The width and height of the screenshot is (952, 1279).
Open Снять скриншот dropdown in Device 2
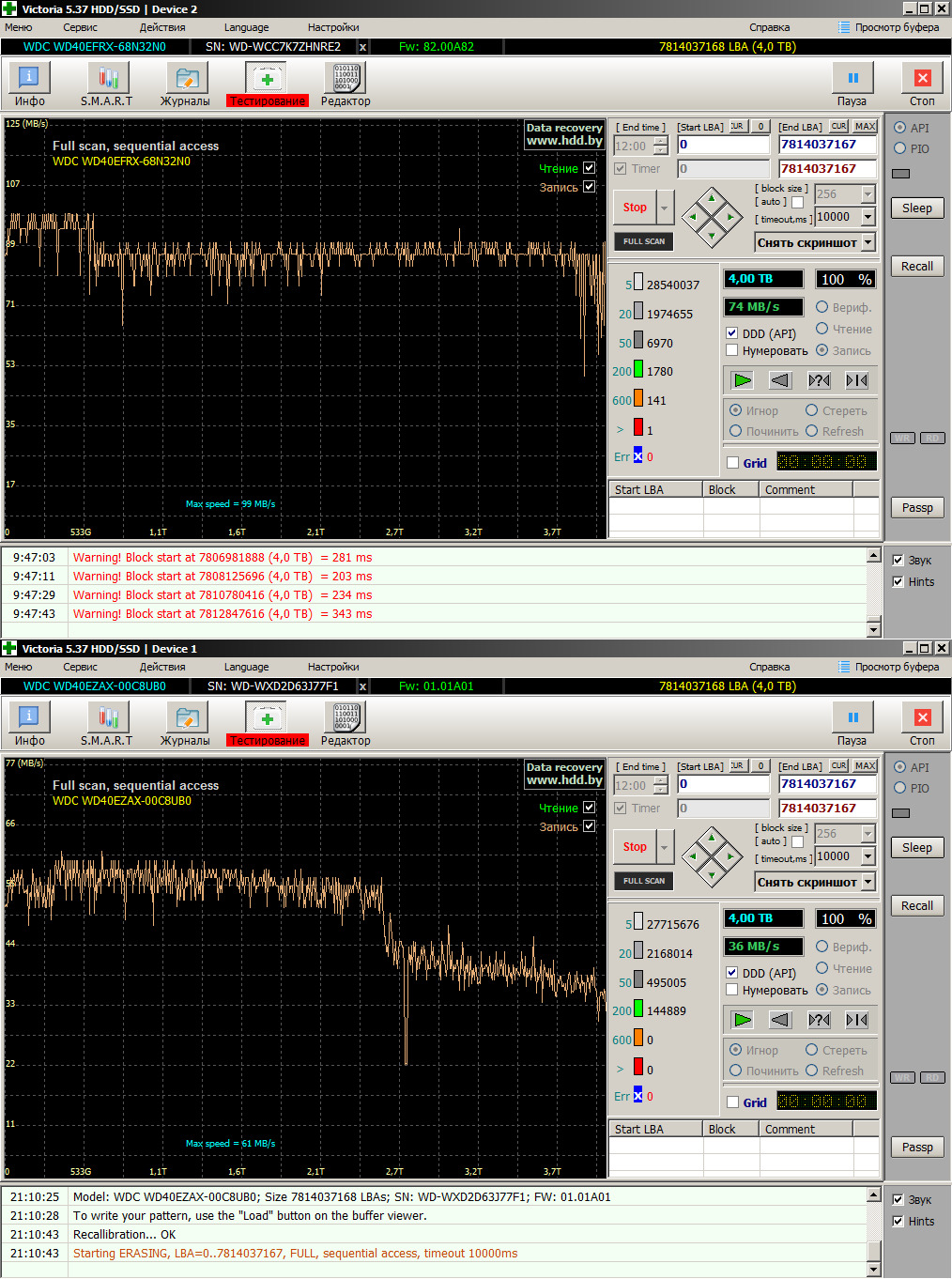[x=868, y=242]
